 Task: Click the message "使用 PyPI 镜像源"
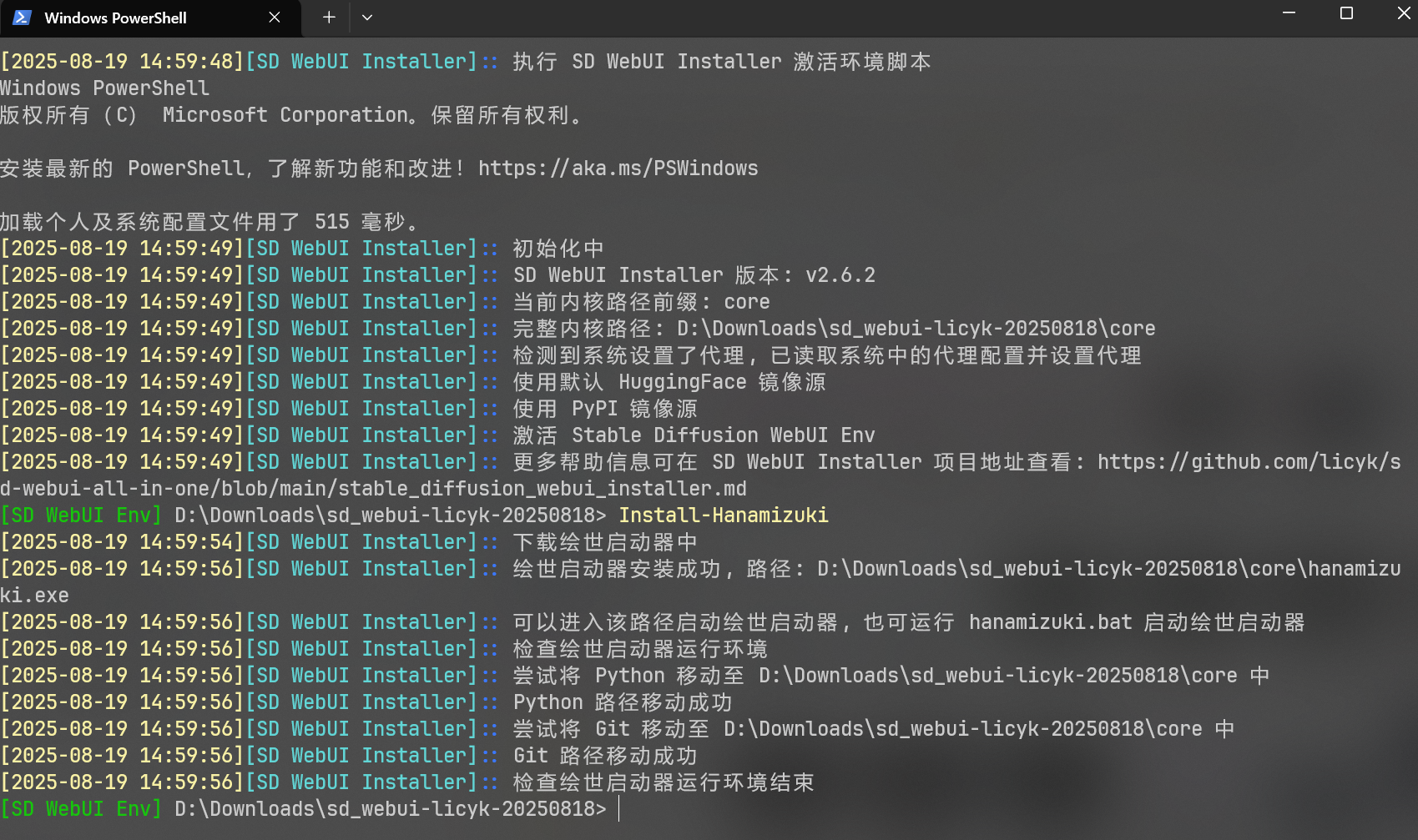point(605,409)
